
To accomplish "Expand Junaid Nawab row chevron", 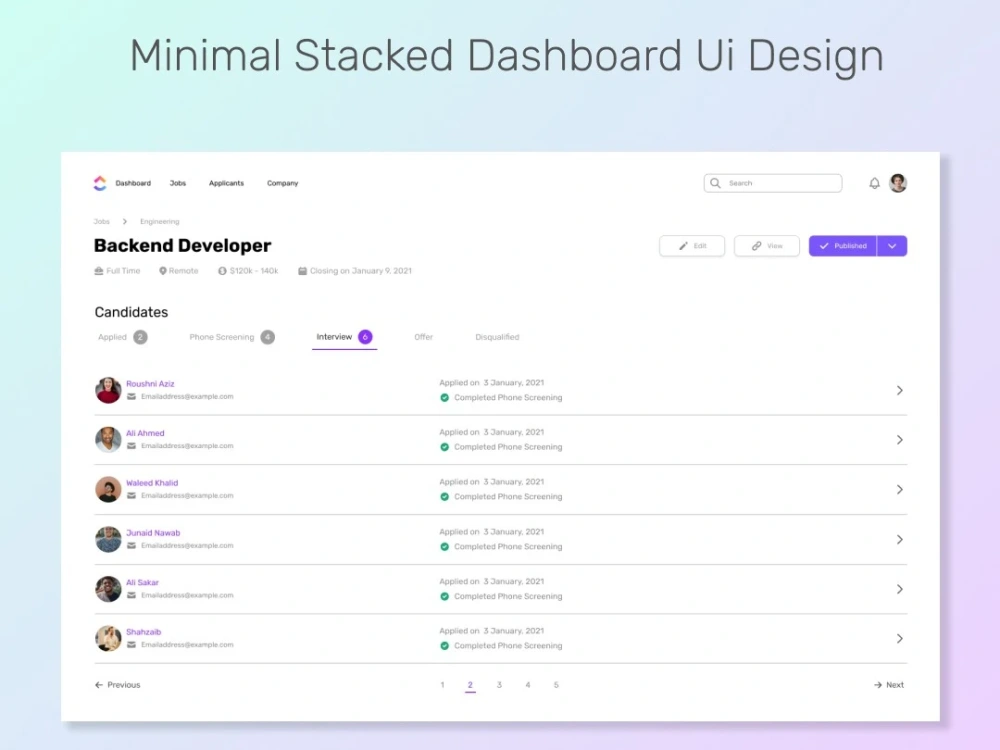I will [x=900, y=540].
